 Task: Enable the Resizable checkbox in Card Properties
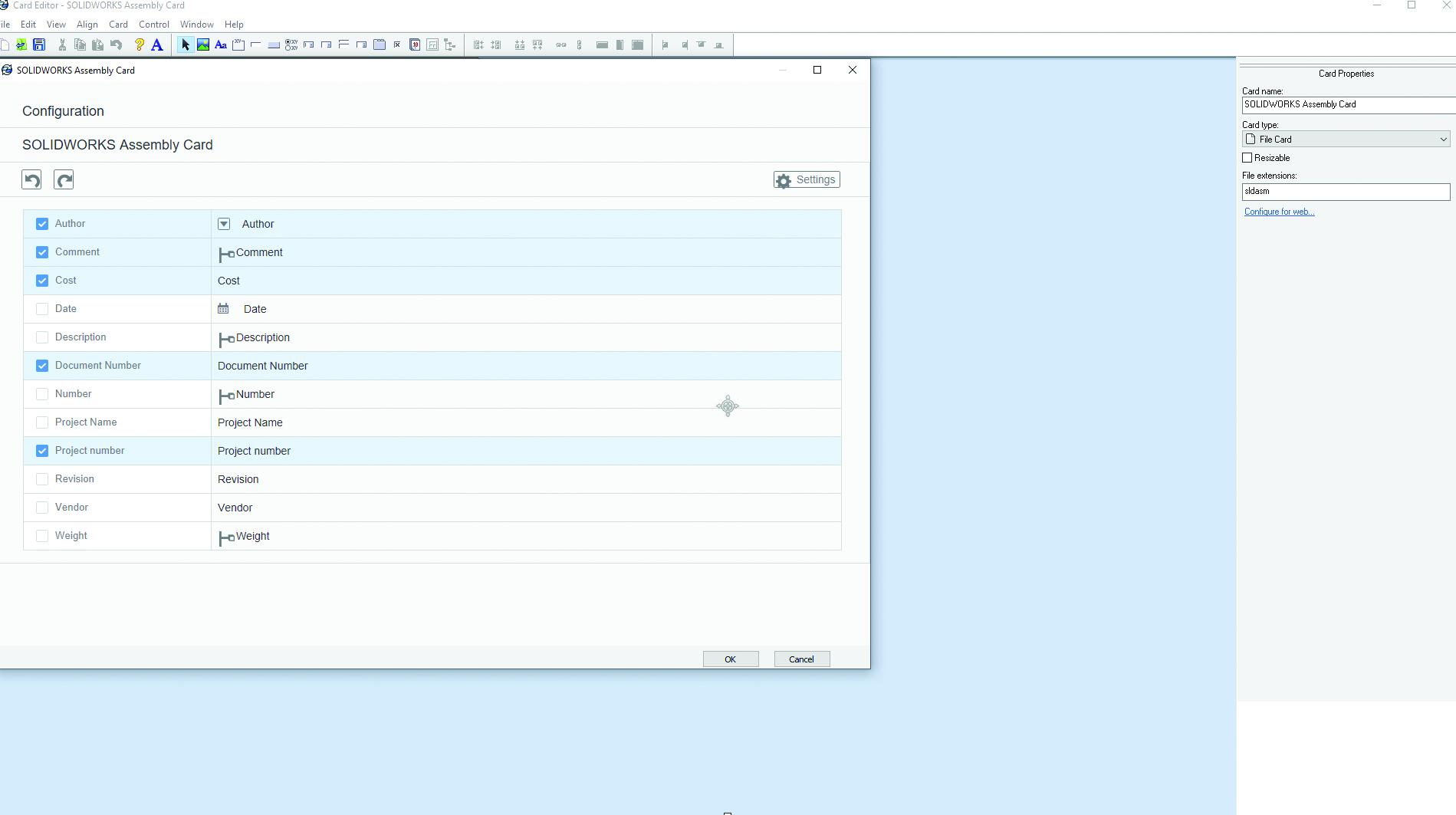(x=1247, y=158)
